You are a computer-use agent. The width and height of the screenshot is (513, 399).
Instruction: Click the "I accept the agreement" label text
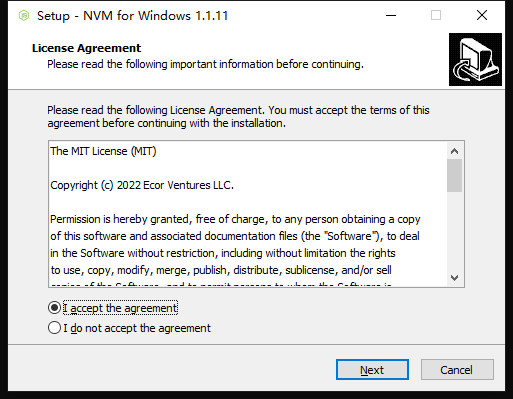(120, 308)
